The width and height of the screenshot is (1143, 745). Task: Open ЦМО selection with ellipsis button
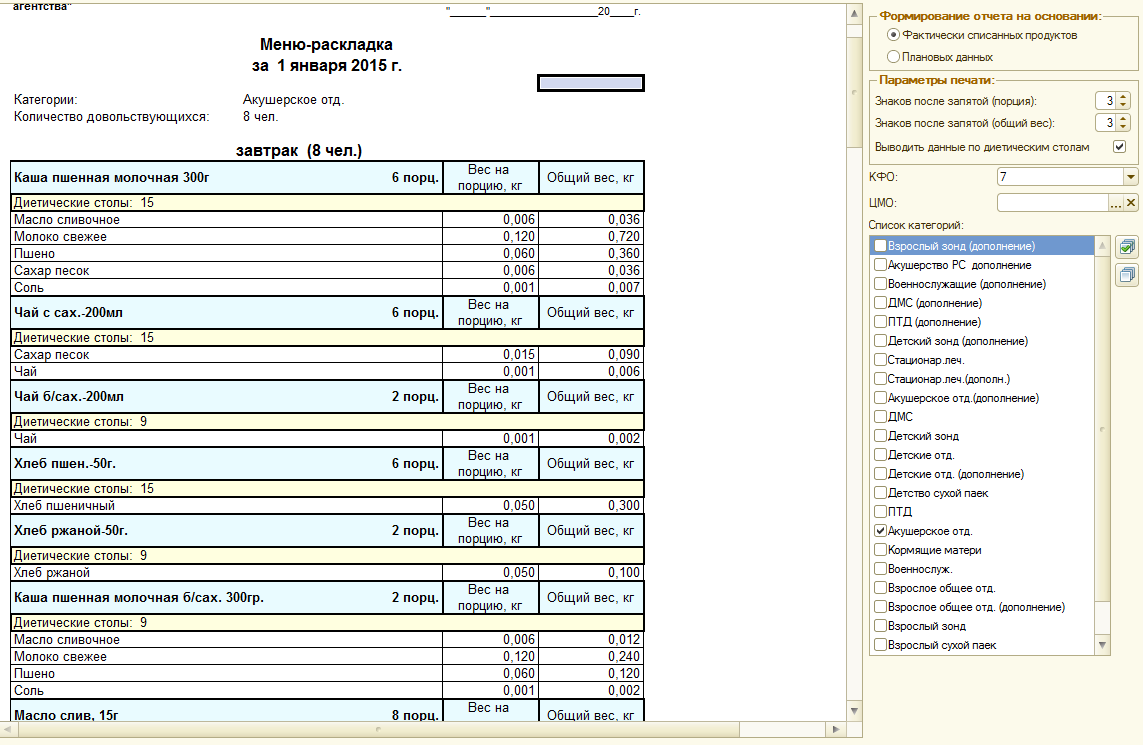(x=1117, y=203)
